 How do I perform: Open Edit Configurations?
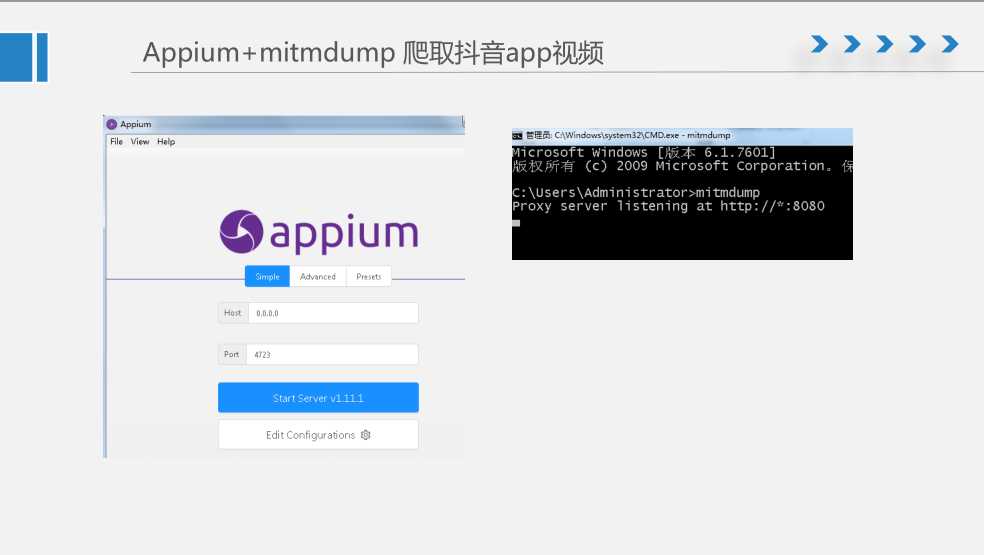tap(318, 434)
